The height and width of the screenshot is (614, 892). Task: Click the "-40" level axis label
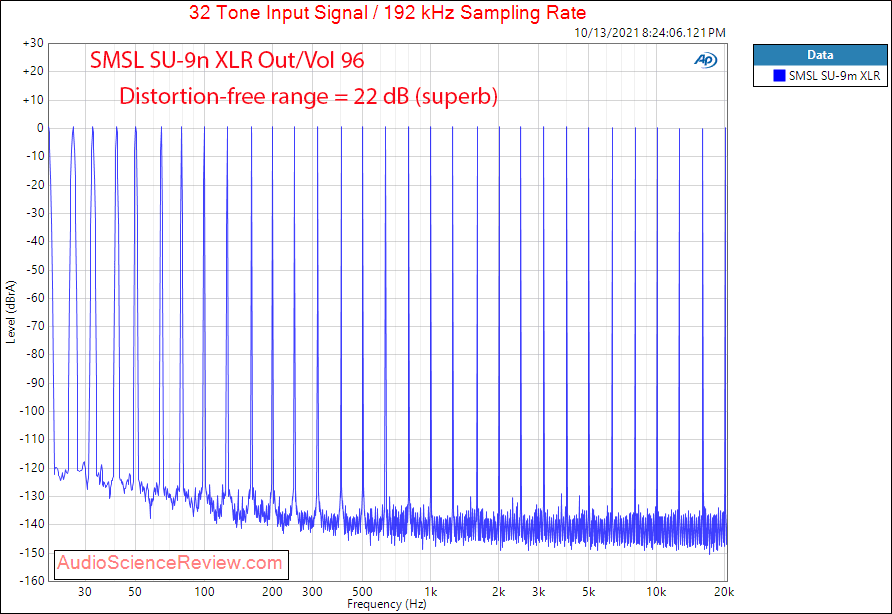(x=35, y=241)
